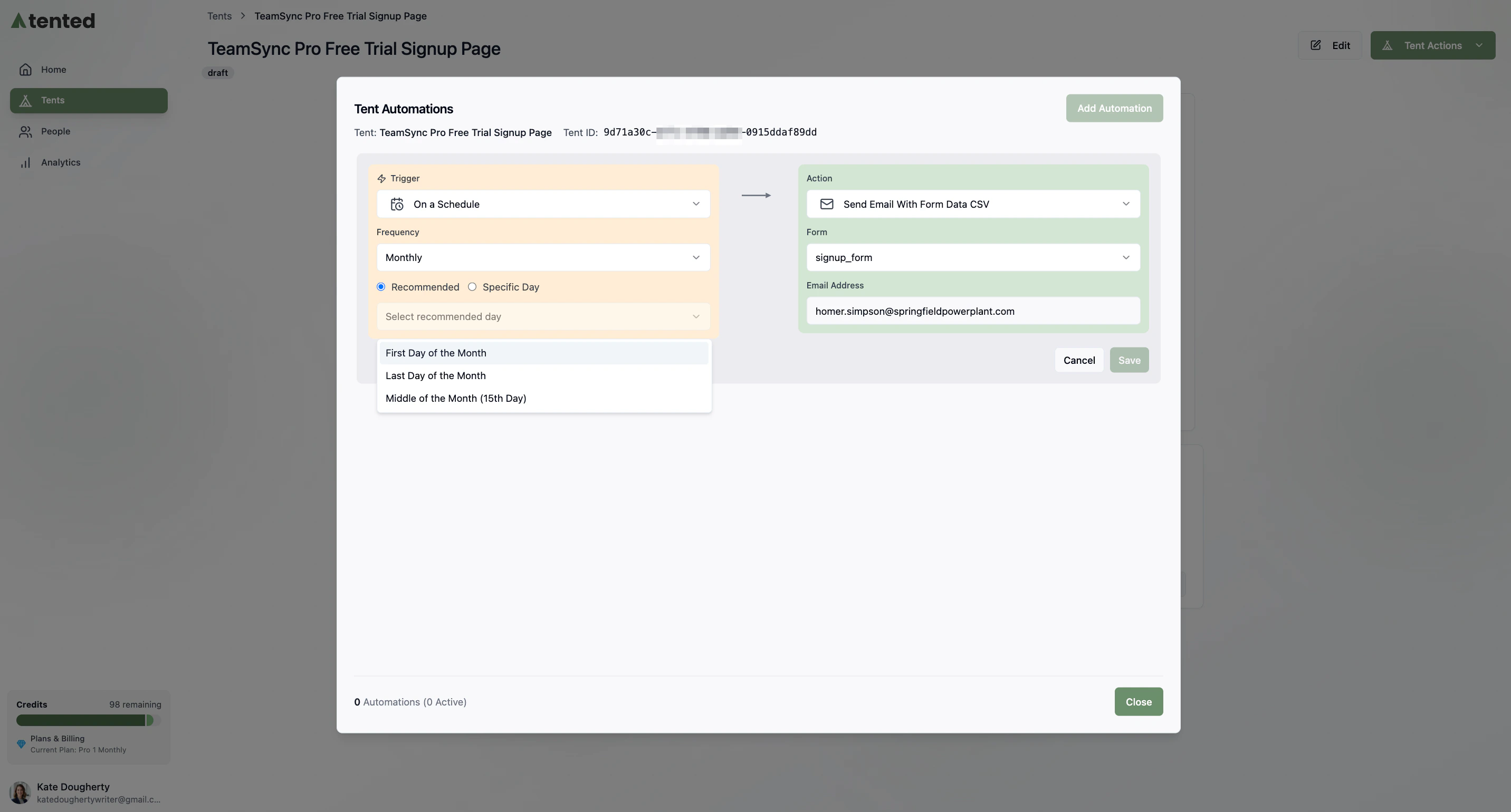Open Analytics via the chart icon
Viewport: 1511px width, 812px height.
(x=25, y=162)
